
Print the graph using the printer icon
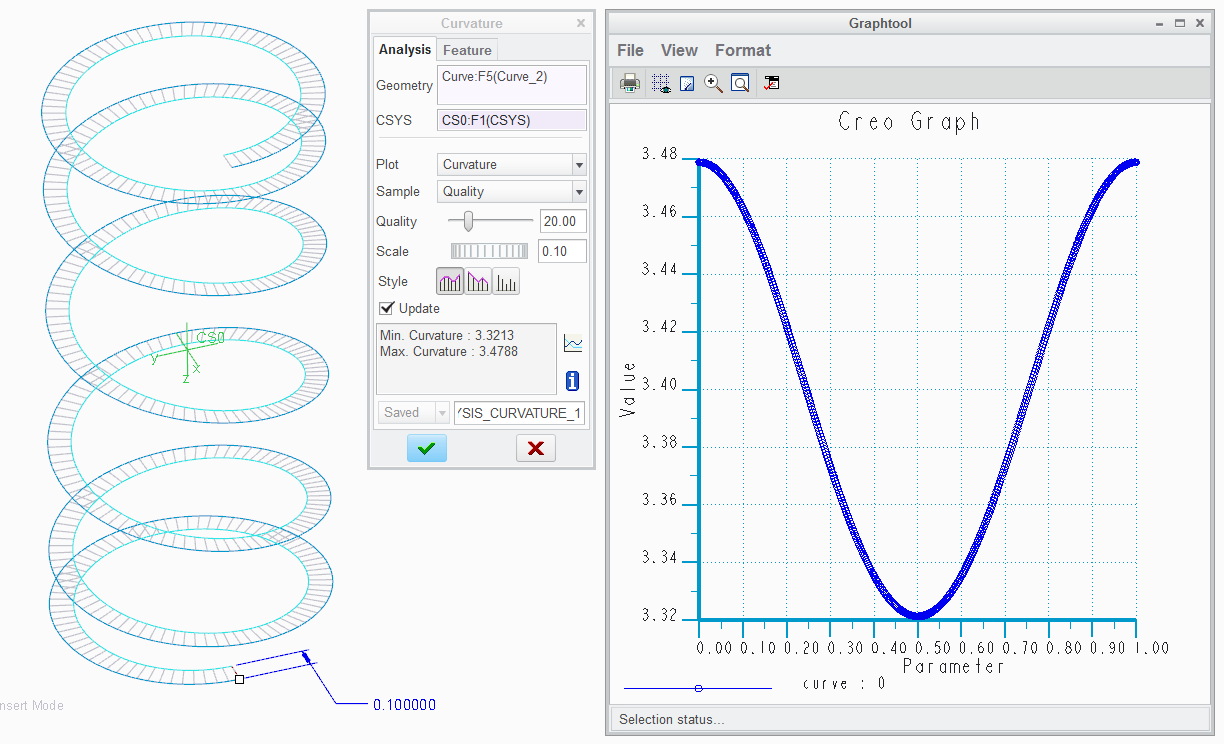(630, 83)
